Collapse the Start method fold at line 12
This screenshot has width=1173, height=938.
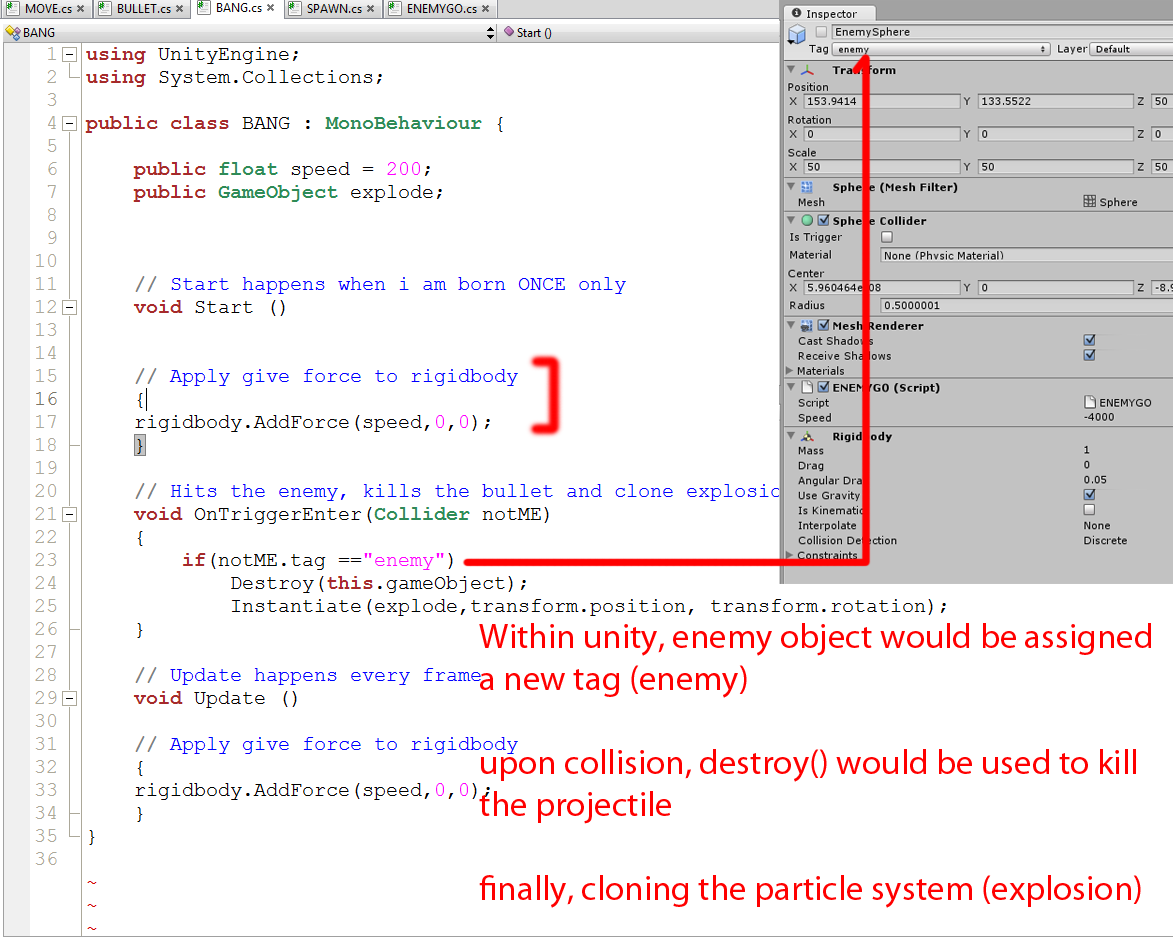[69, 307]
